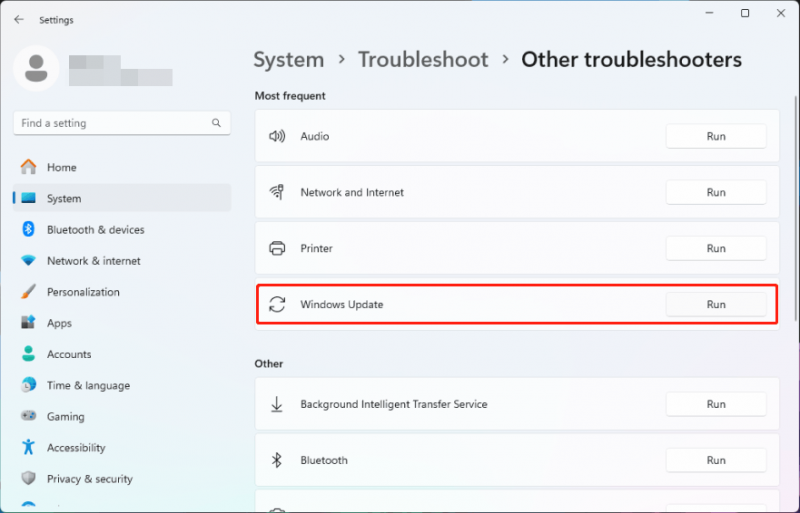Screen dimensions: 800x513
Task: Run the Printer troubleshooter
Action: click(716, 248)
